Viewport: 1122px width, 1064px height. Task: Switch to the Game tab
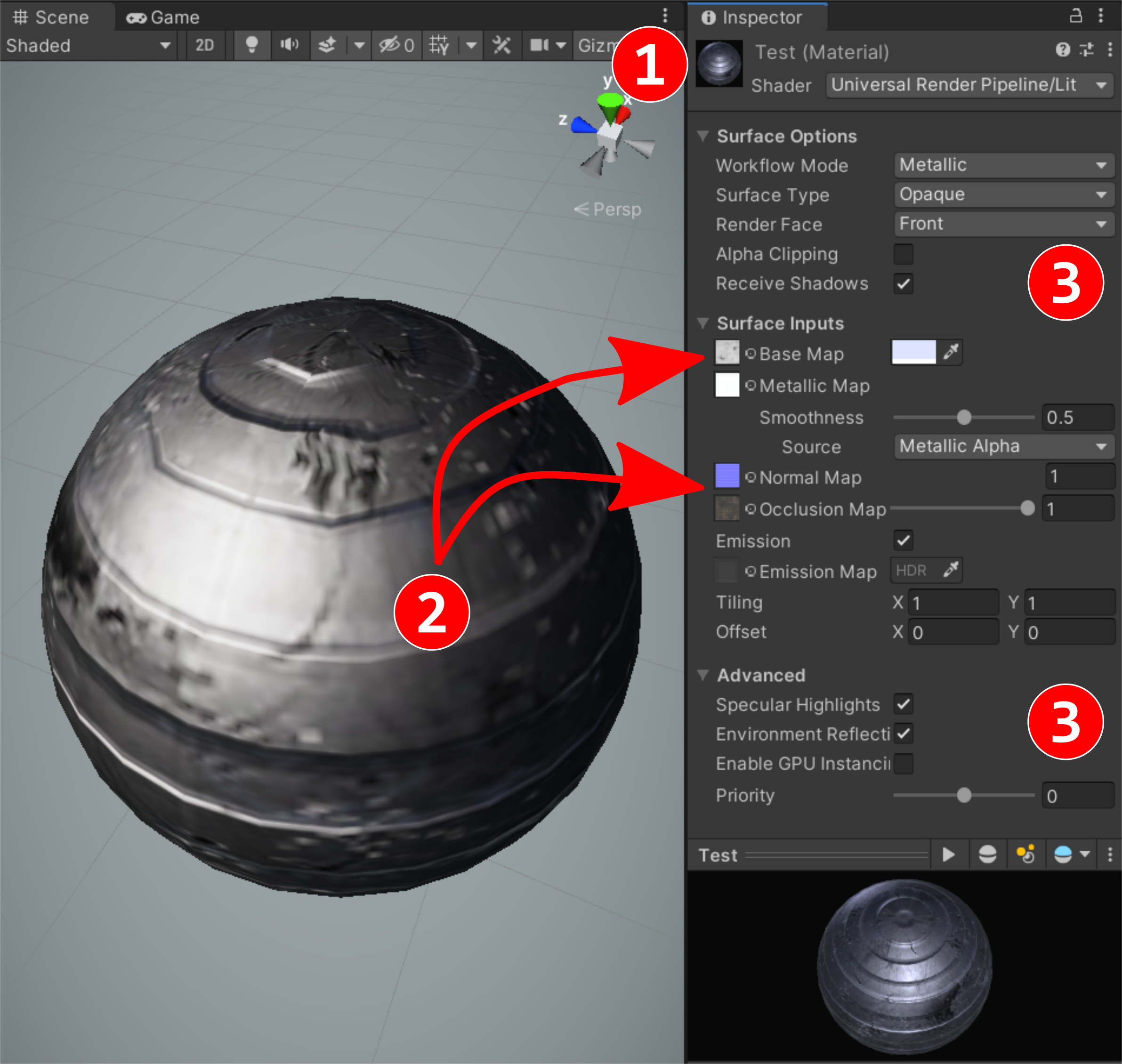163,17
